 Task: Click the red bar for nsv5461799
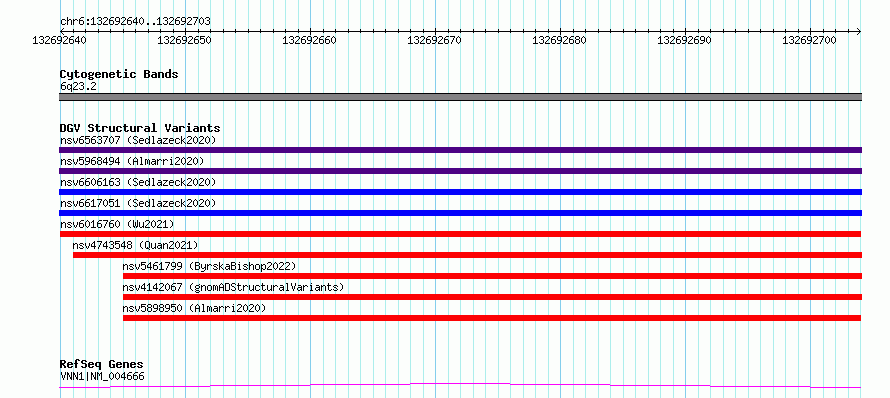click(492, 276)
